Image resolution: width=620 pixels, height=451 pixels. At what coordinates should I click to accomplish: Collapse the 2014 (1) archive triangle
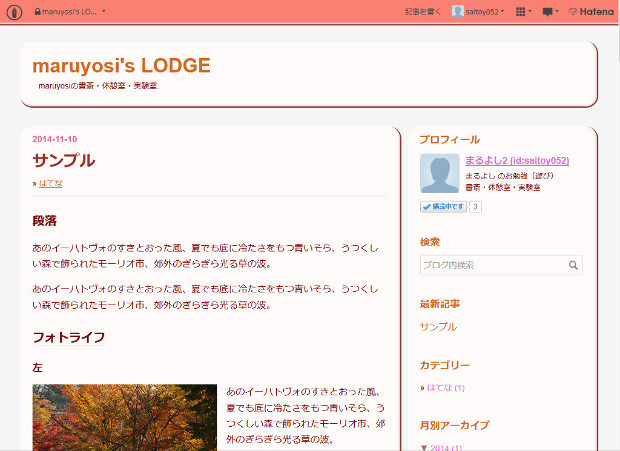(424, 448)
